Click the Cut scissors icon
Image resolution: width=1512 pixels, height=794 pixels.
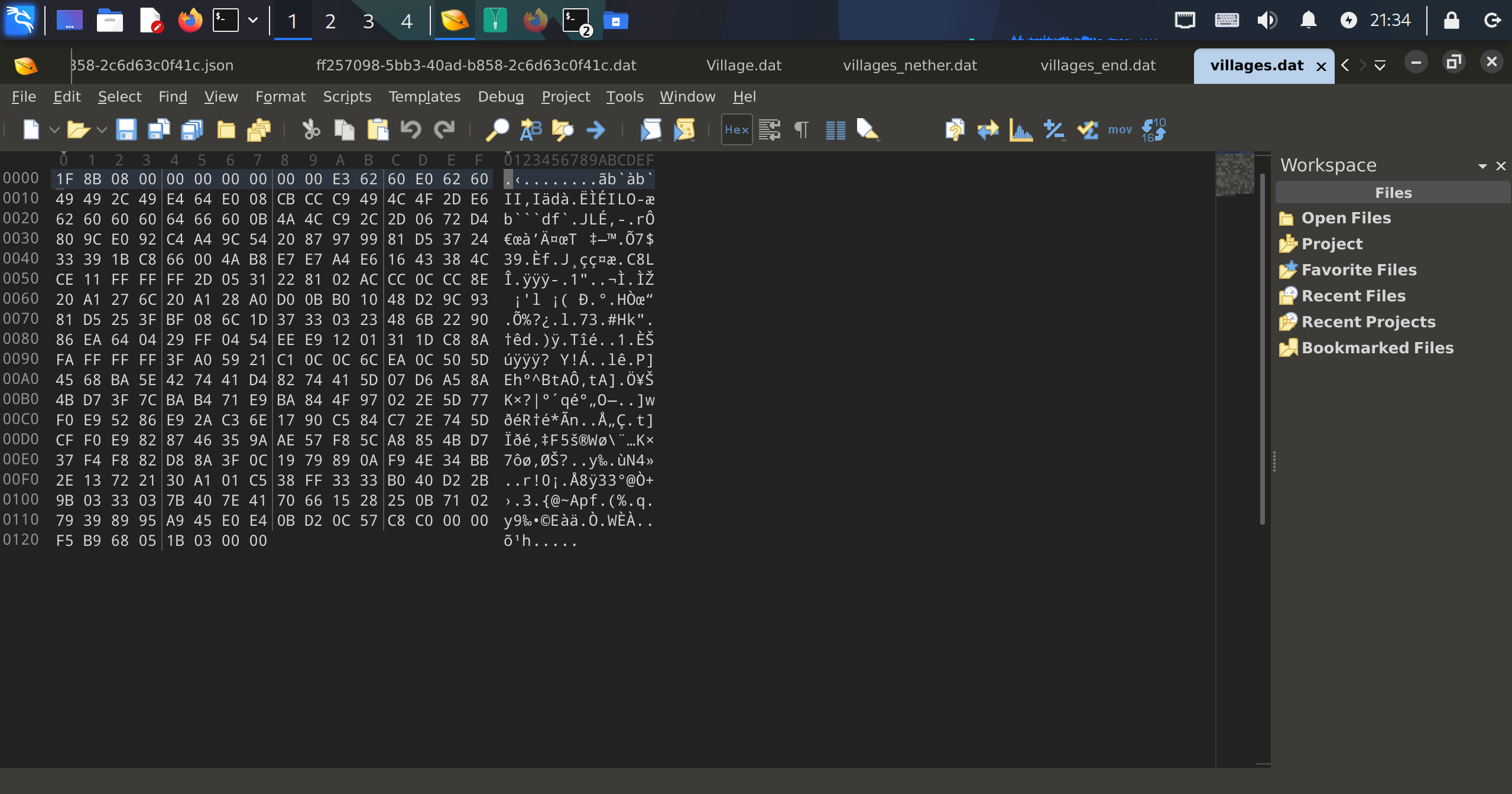(311, 129)
